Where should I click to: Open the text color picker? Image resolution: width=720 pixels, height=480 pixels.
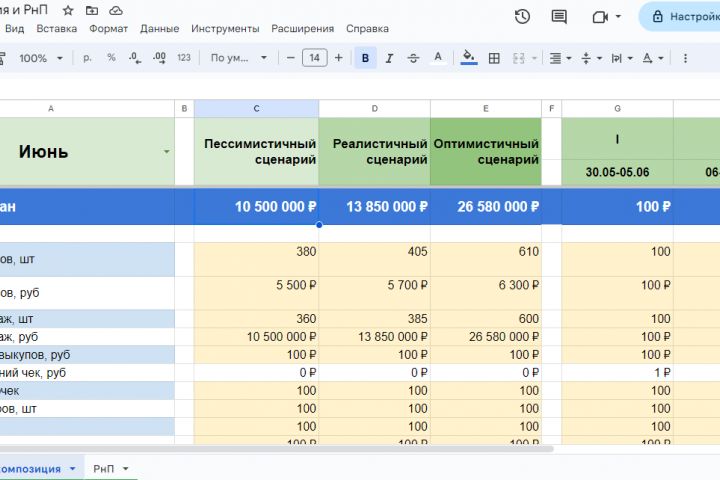[438, 58]
